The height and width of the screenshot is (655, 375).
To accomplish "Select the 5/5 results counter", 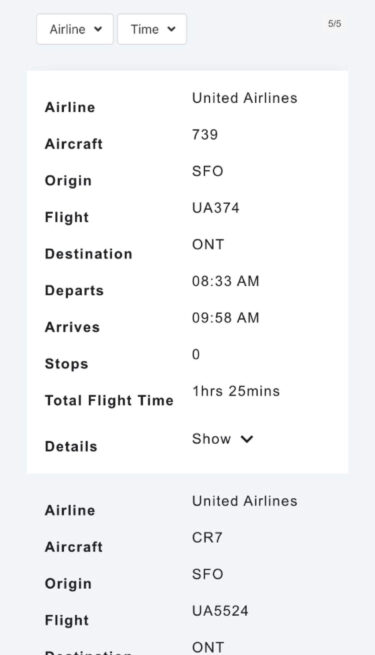I will point(334,24).
